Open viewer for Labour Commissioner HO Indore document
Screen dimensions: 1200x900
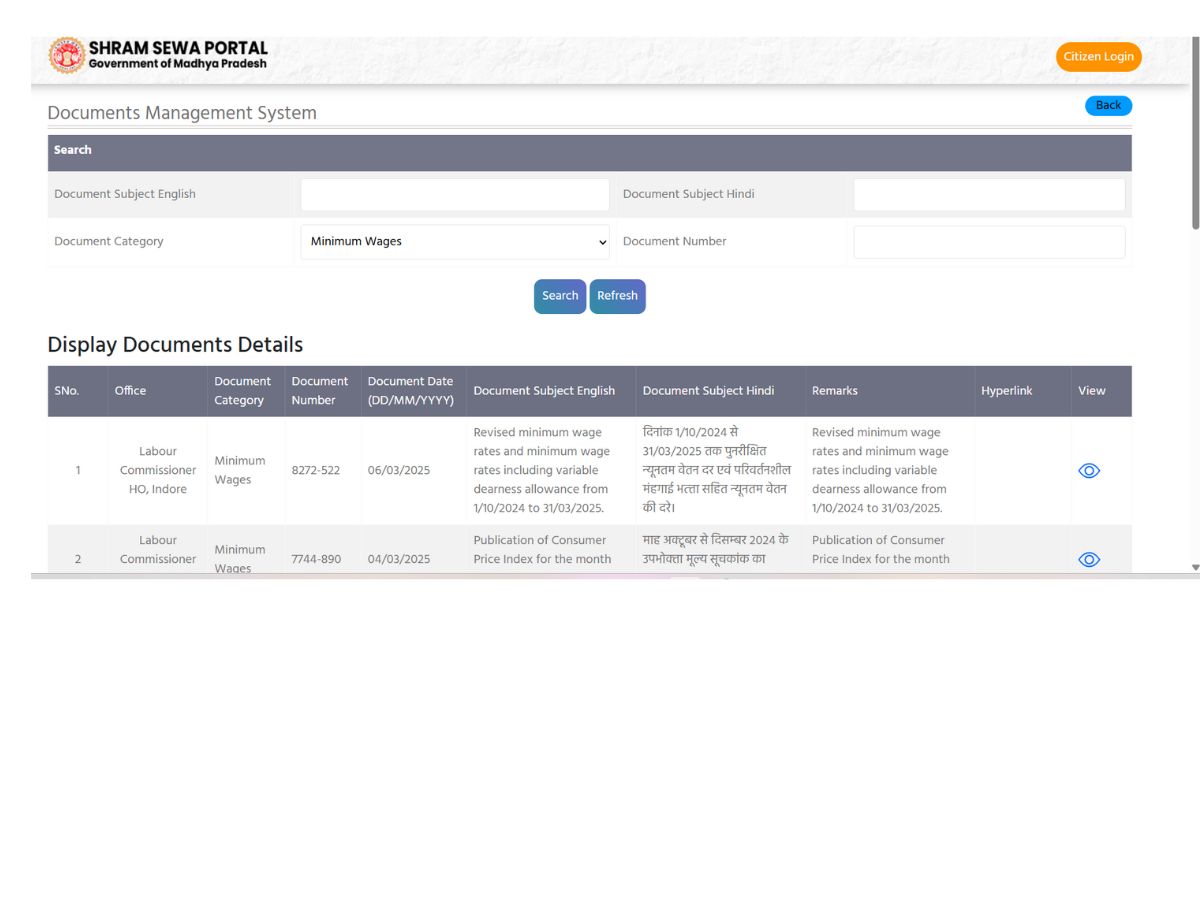(x=1089, y=470)
